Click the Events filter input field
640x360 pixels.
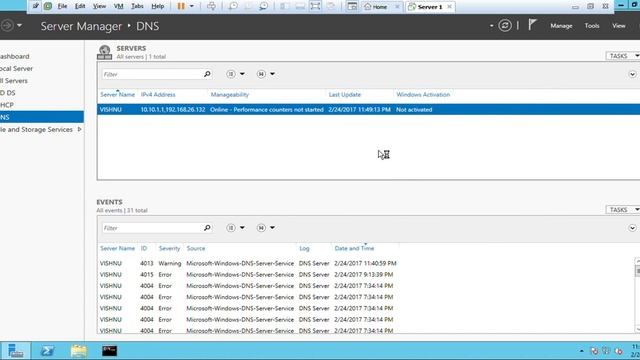point(152,228)
